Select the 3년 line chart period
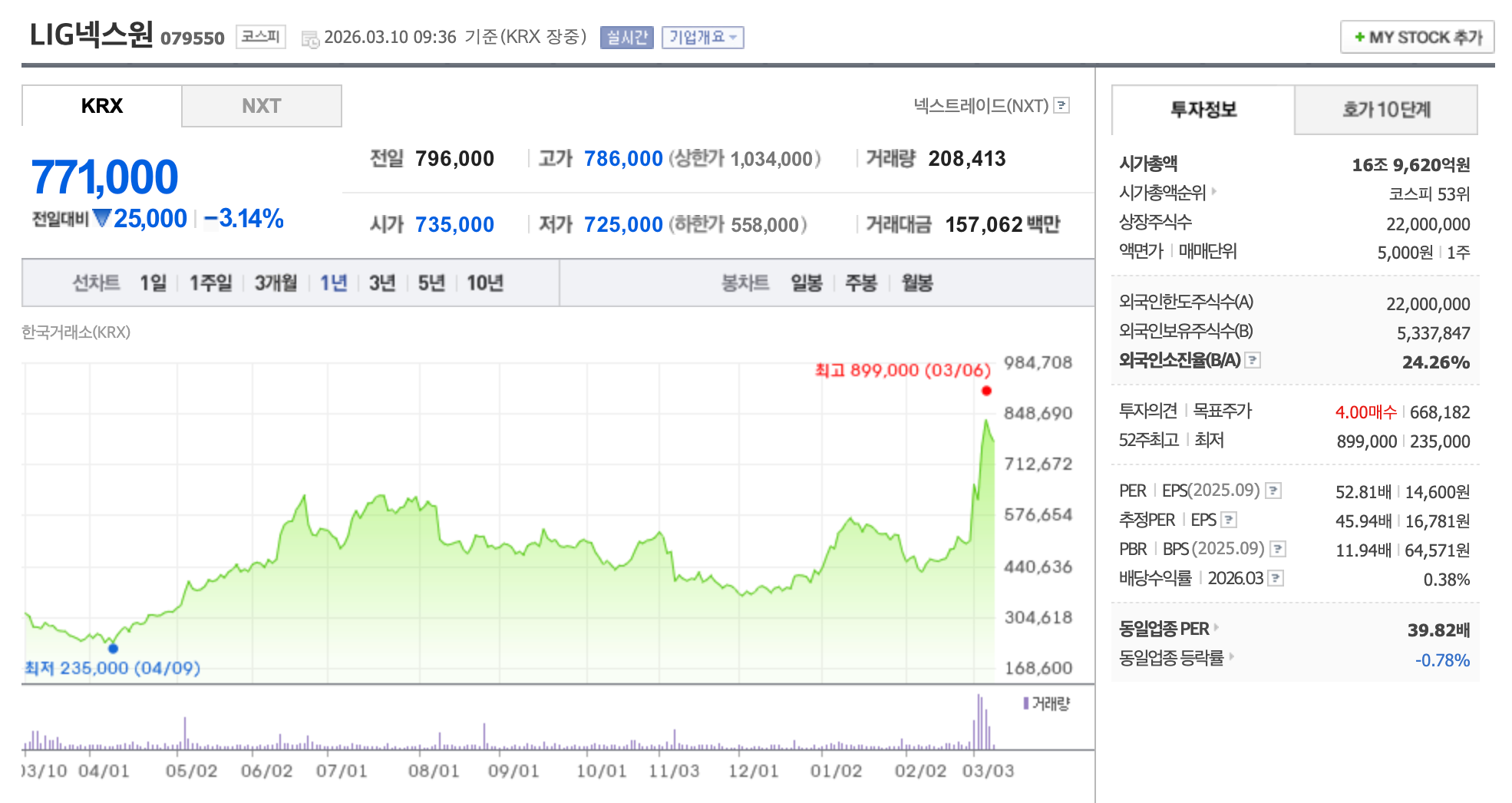Viewport: 1512px width, 803px height. tap(382, 283)
